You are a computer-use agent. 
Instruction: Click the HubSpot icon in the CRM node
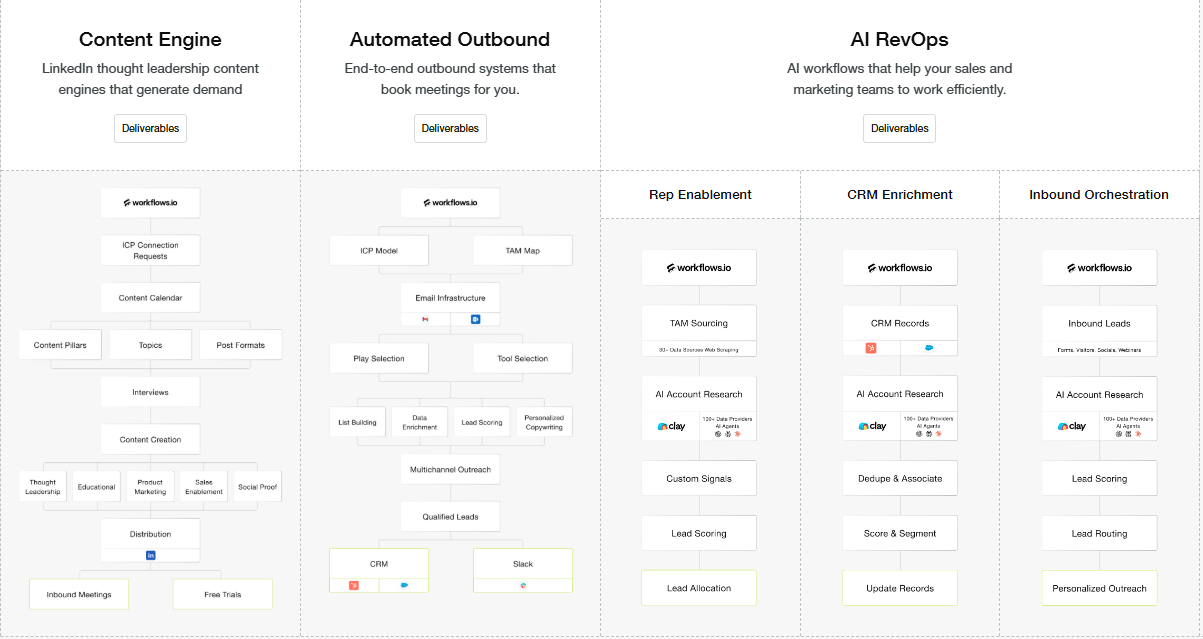point(353,584)
